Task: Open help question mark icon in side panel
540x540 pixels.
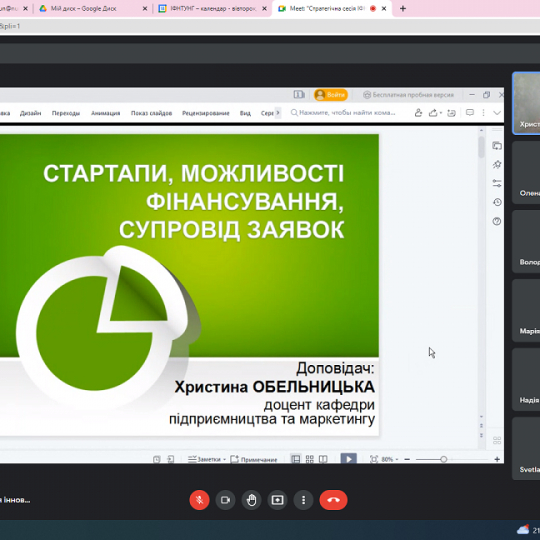Action: [497, 221]
